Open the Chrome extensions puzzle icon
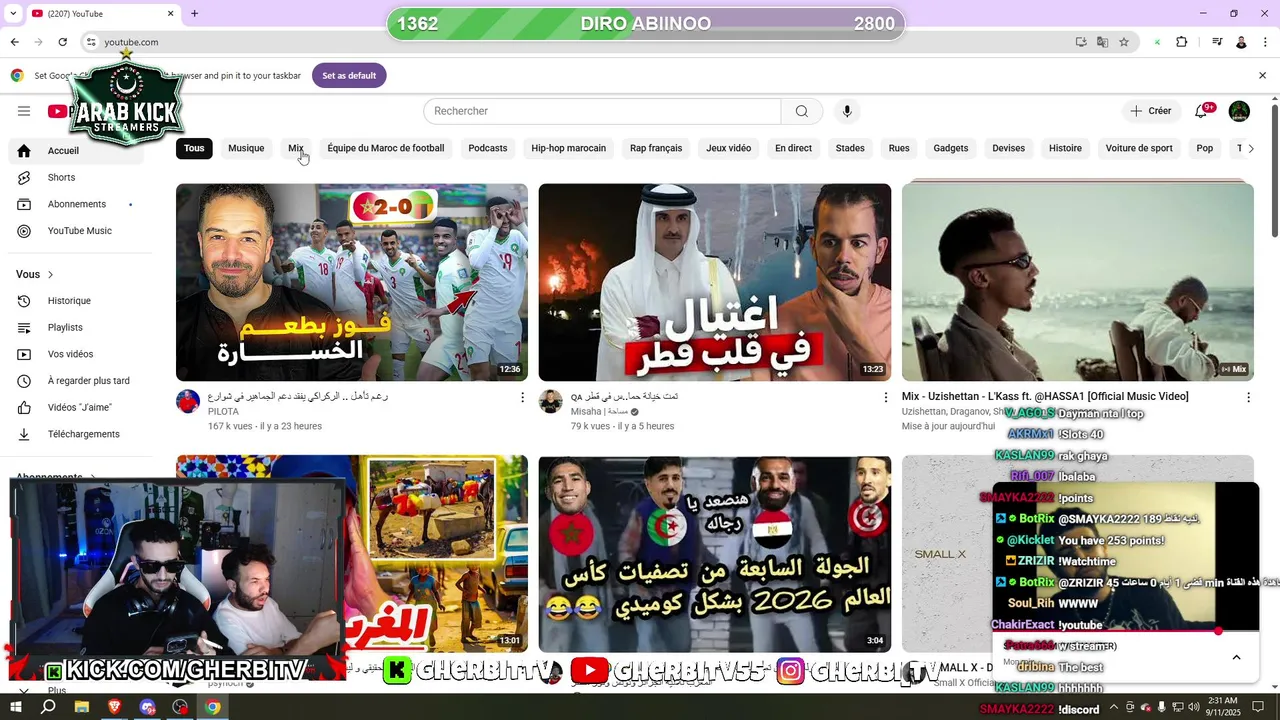This screenshot has height=720, width=1280. coord(1182,42)
